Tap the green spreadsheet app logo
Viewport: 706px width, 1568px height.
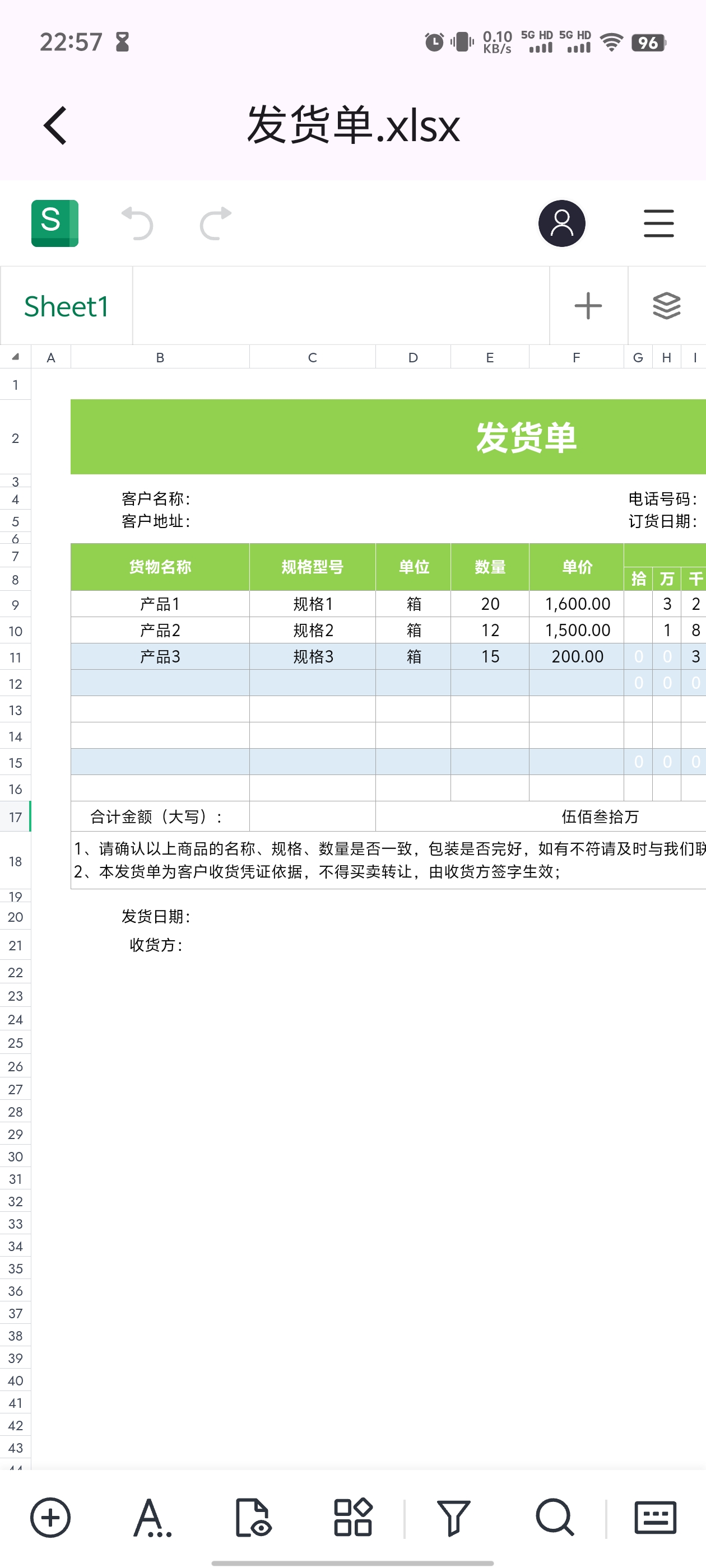pos(55,223)
